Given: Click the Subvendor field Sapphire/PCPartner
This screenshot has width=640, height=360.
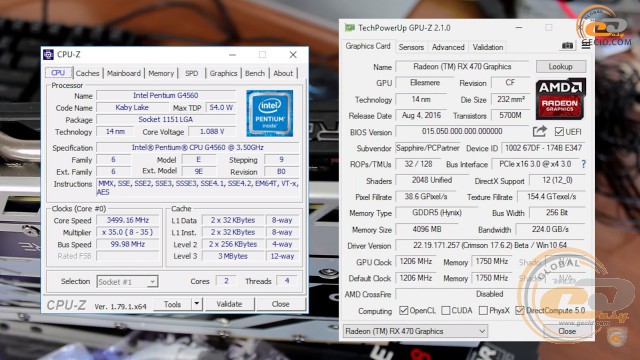Looking at the screenshot, I should coord(428,148).
